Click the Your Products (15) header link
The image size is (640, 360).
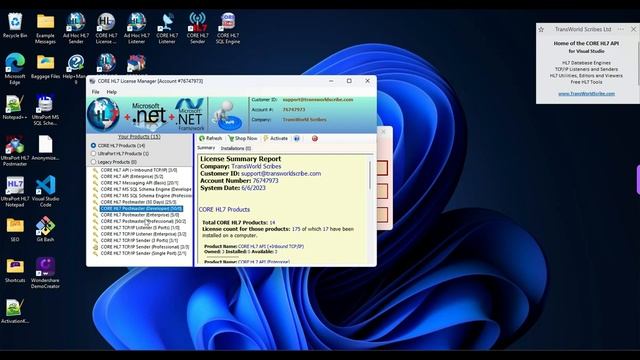pos(139,137)
